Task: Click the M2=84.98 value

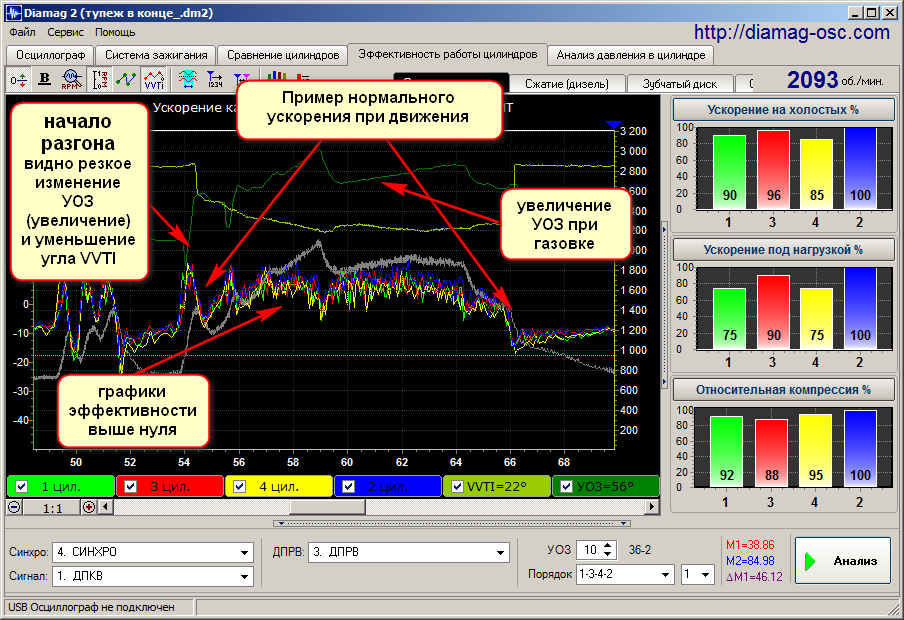Action: [x=750, y=561]
